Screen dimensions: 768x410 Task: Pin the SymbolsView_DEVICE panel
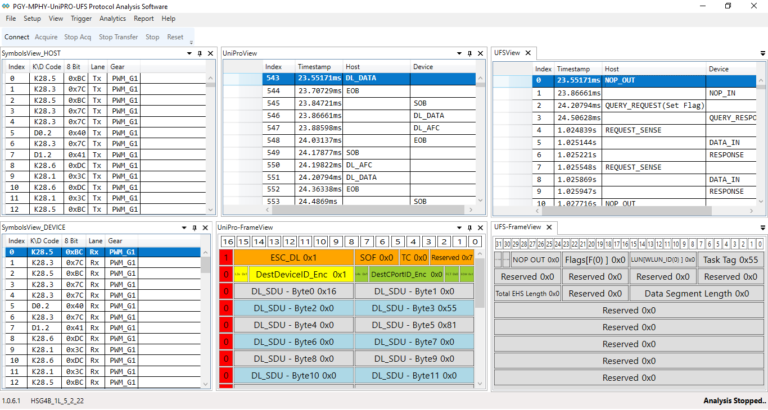[194, 228]
